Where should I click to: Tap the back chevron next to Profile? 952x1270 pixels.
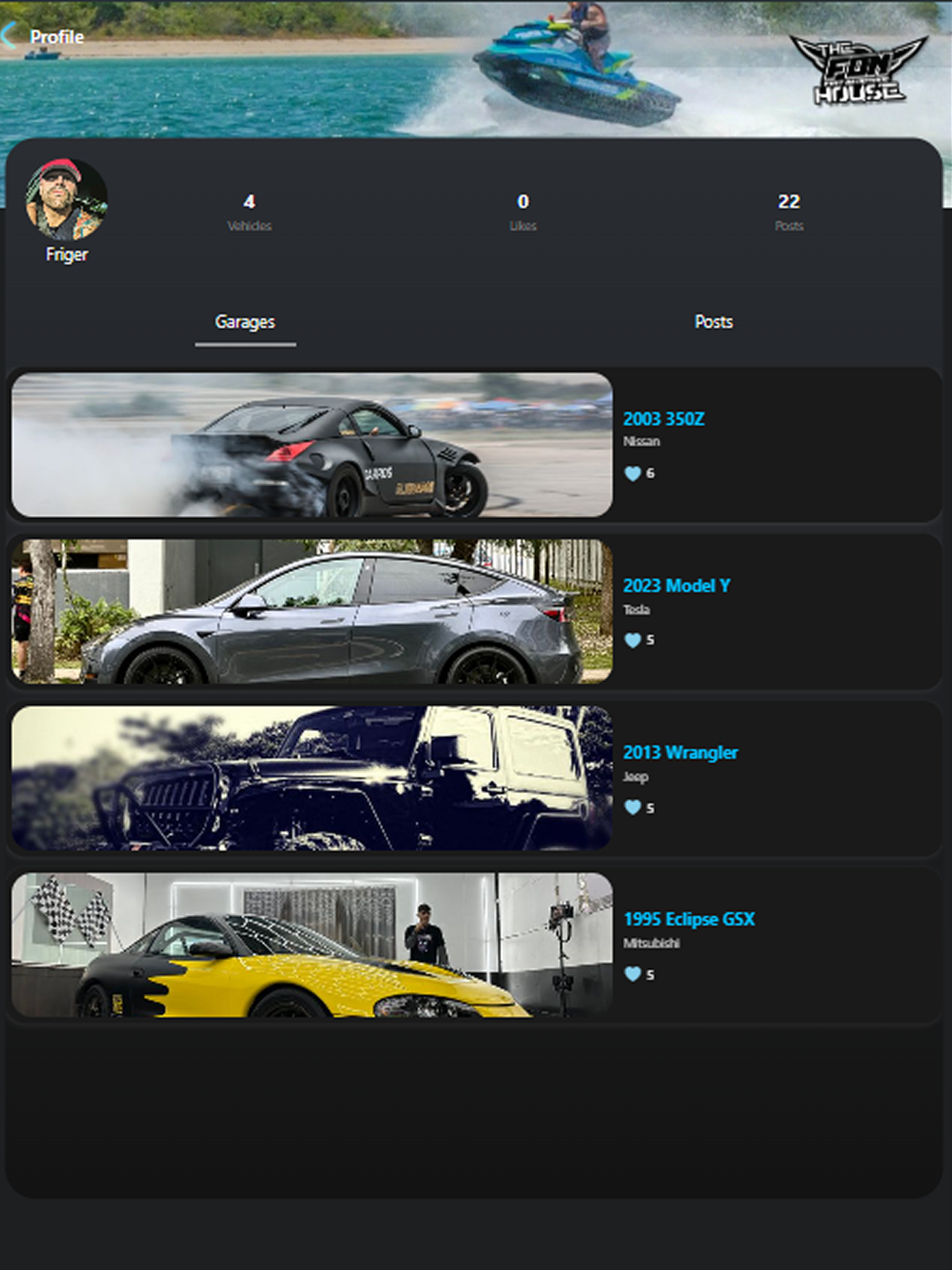point(8,36)
